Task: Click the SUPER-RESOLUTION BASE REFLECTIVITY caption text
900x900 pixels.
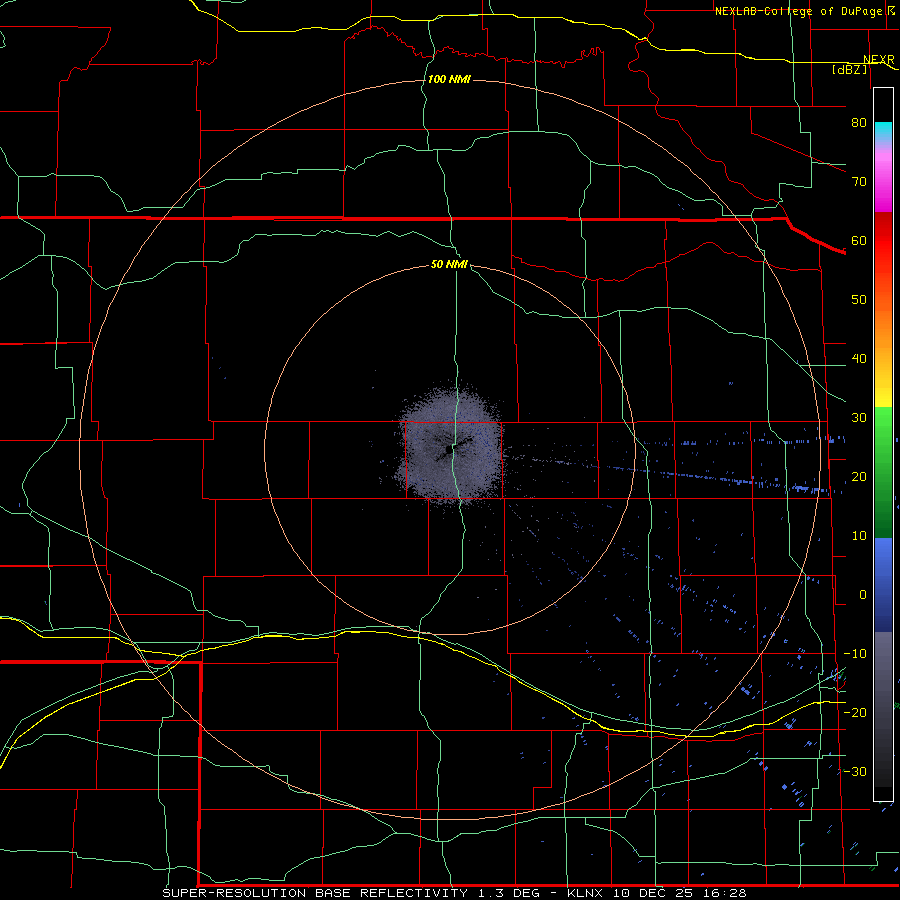Action: pyautogui.click(x=315, y=893)
